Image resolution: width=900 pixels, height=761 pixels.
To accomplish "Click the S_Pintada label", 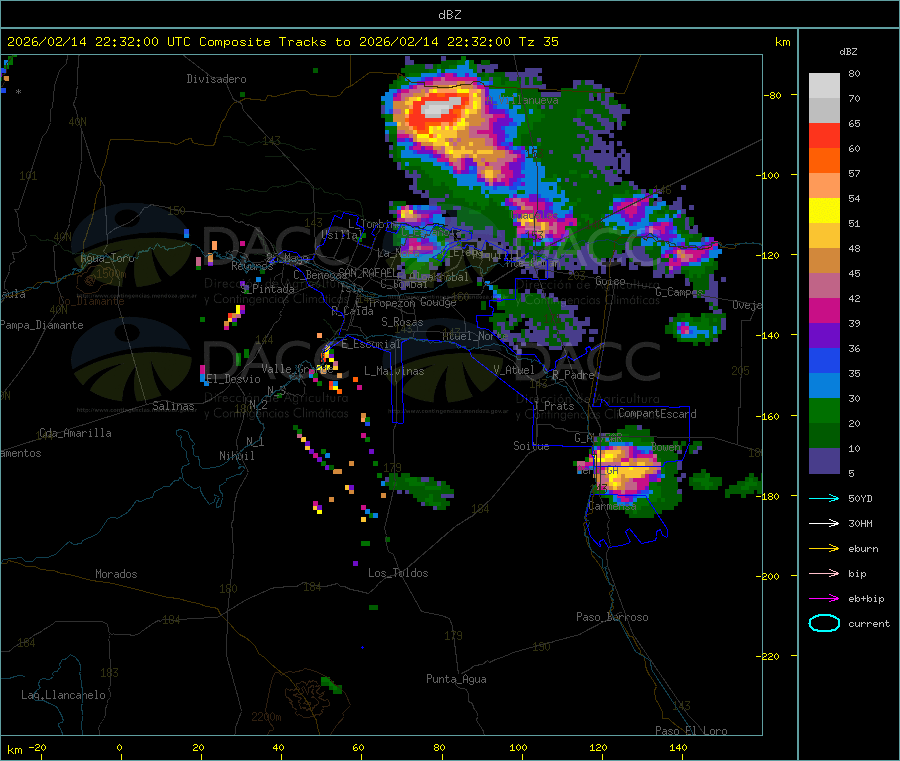I will (267, 289).
